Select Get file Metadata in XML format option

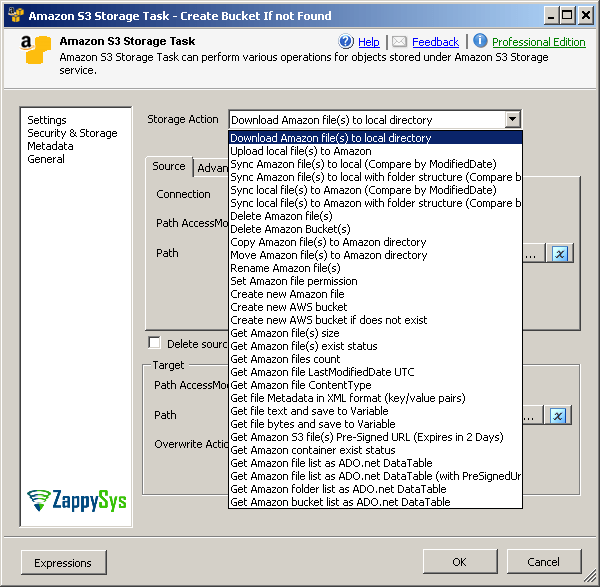375,398
